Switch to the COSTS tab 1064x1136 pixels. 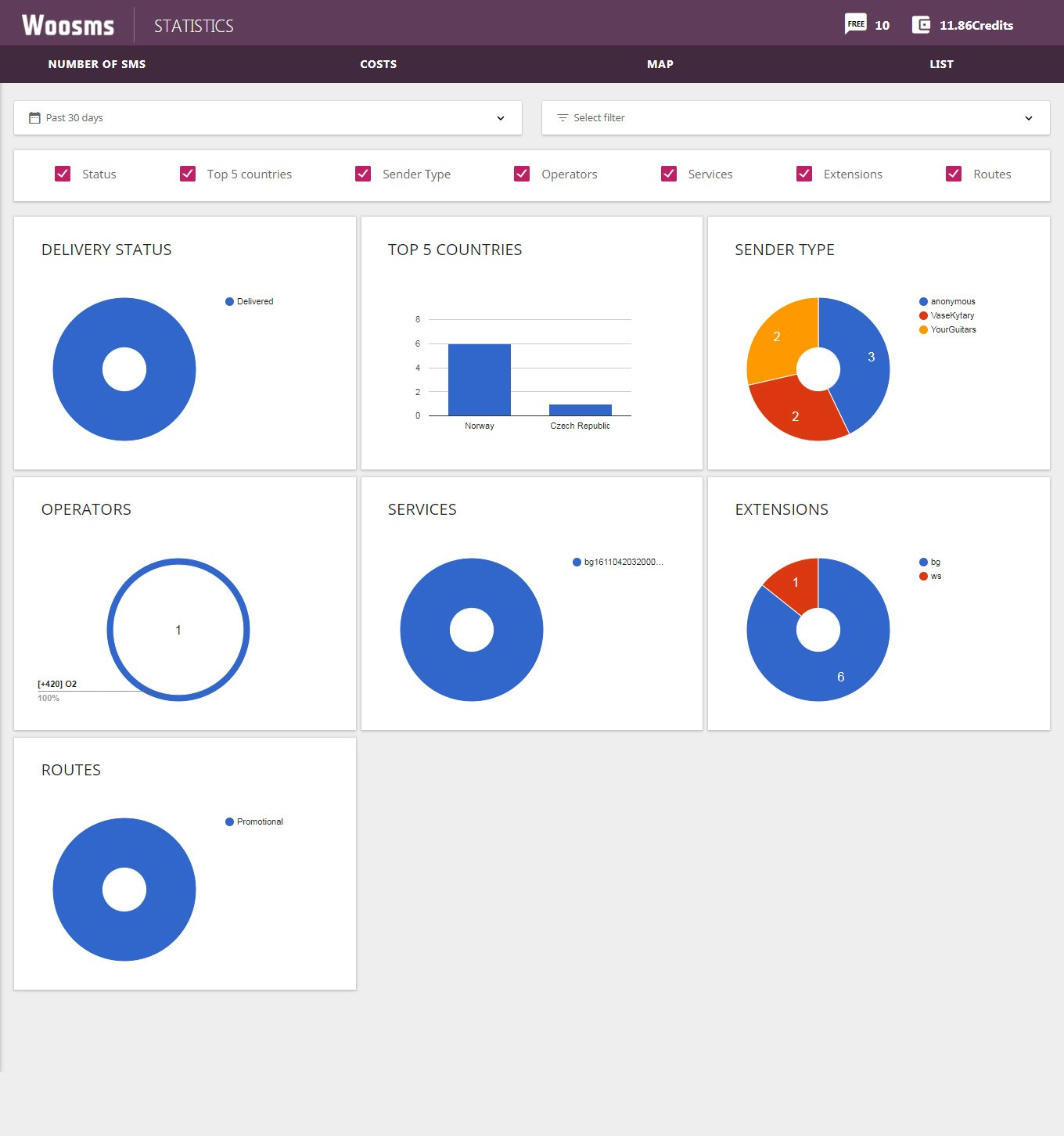click(x=379, y=64)
